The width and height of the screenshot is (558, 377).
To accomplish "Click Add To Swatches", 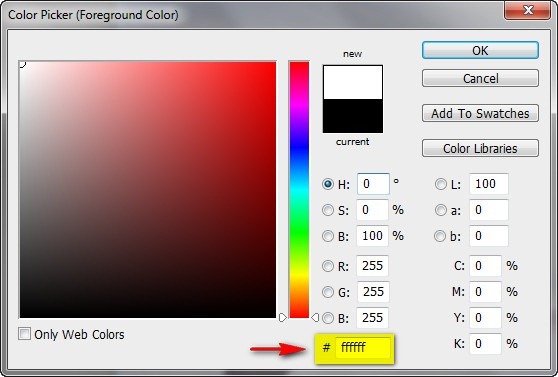I will pos(480,113).
